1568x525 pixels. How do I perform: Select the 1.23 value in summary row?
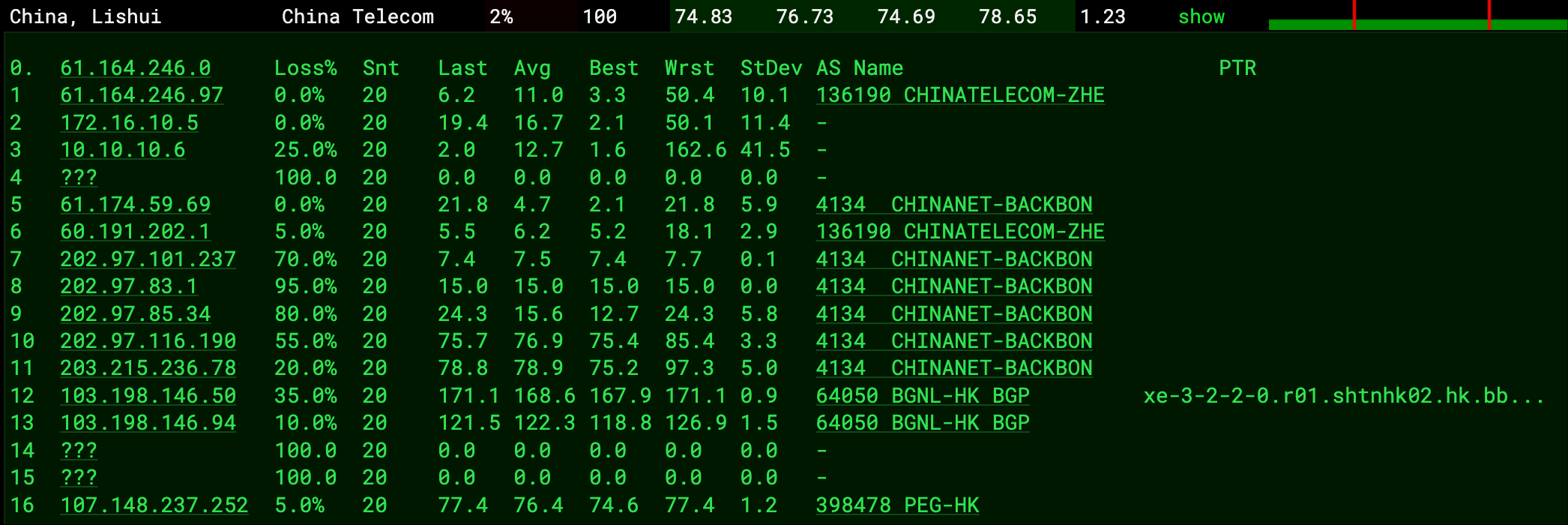(1103, 16)
